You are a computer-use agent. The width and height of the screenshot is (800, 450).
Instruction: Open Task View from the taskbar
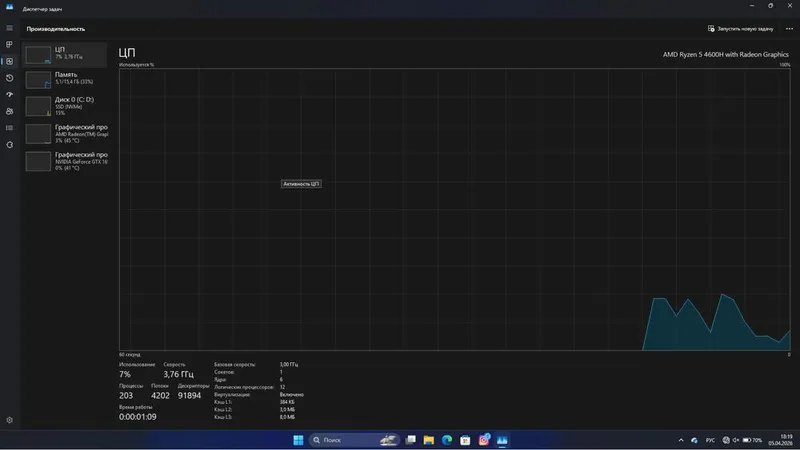coord(410,440)
